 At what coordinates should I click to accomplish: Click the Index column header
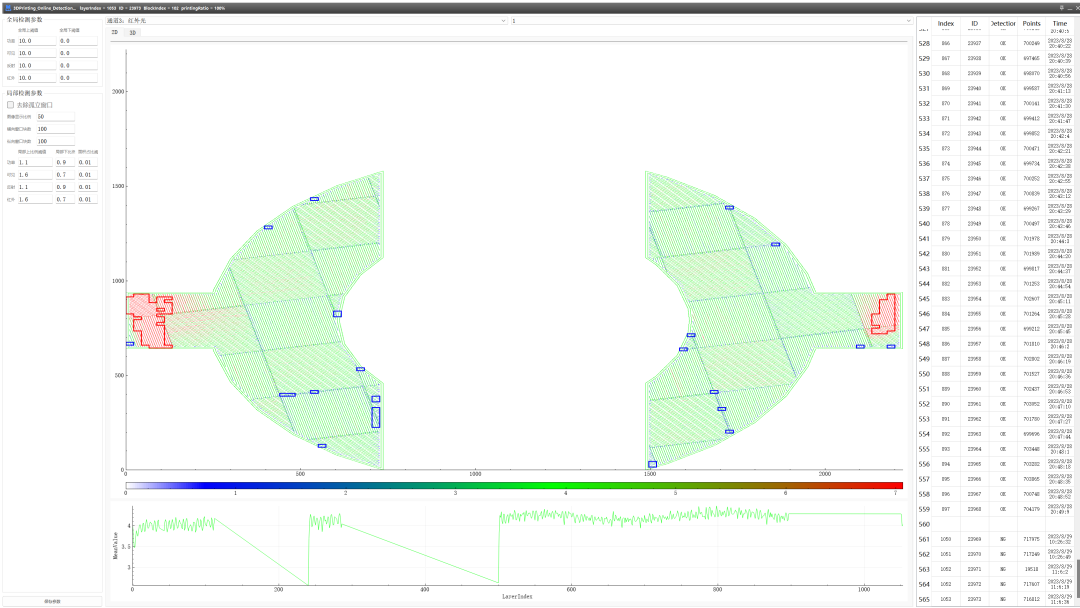coord(946,23)
